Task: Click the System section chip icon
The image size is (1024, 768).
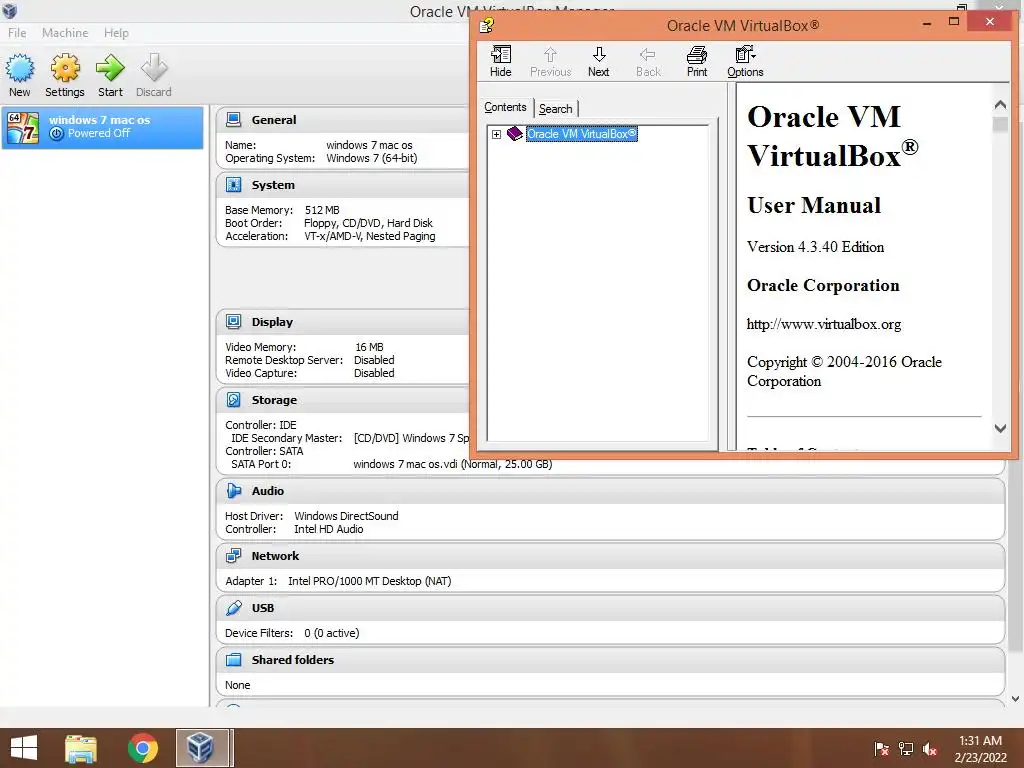Action: pyautogui.click(x=233, y=185)
